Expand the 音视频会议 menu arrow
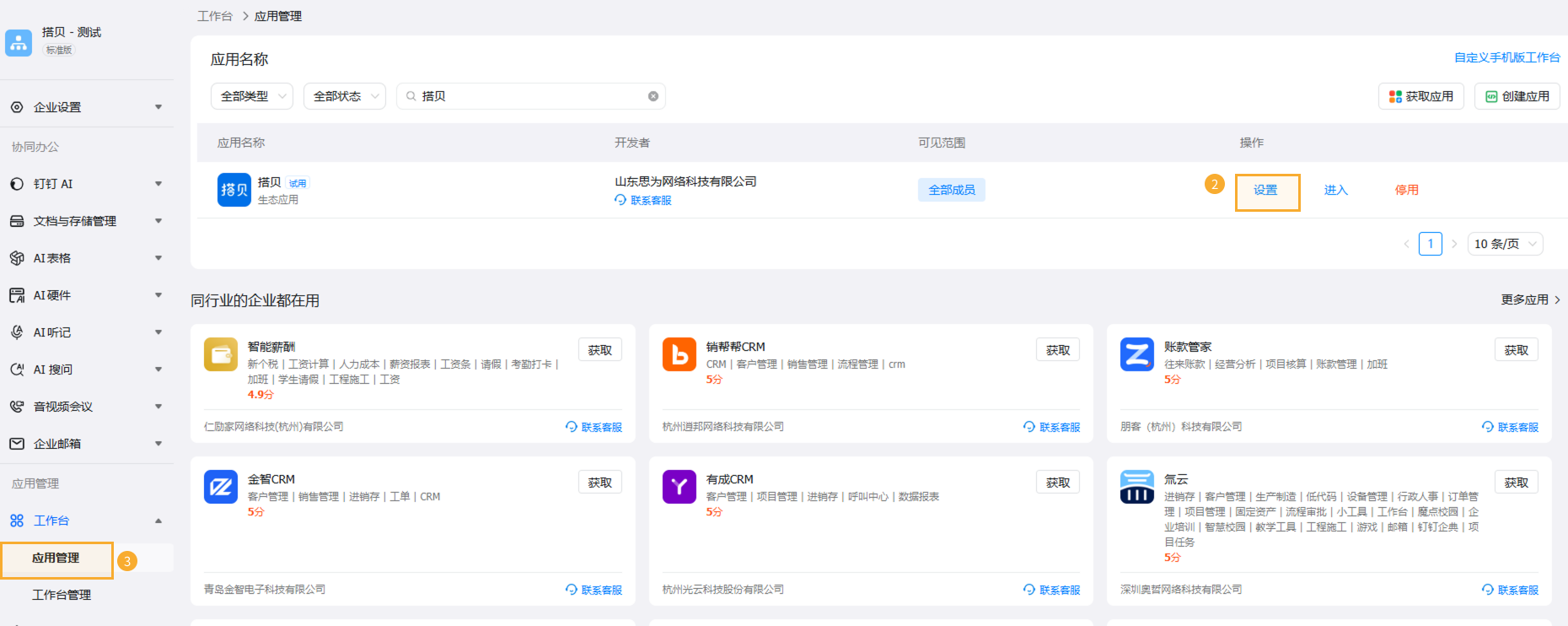The width and height of the screenshot is (1568, 626). pyautogui.click(x=158, y=407)
